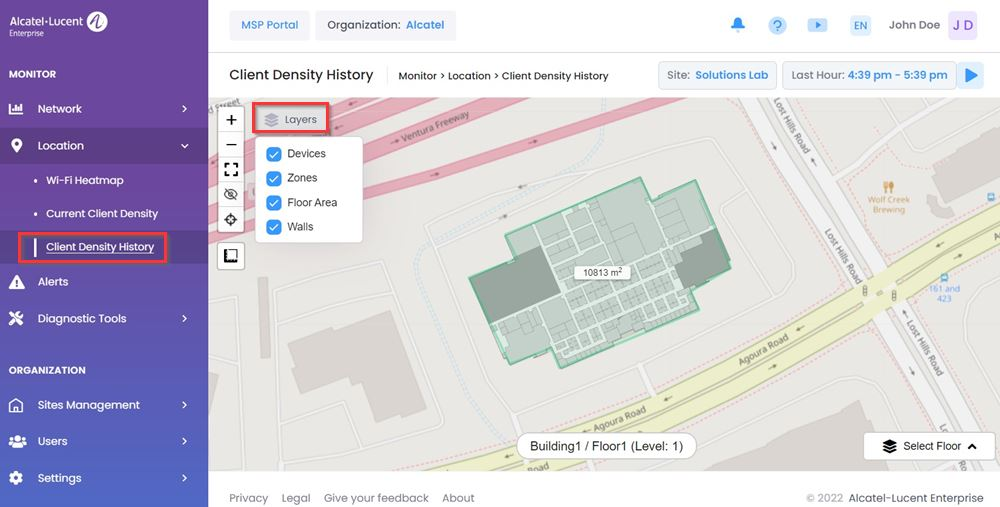Click the Sites Management house icon

pos(16,405)
